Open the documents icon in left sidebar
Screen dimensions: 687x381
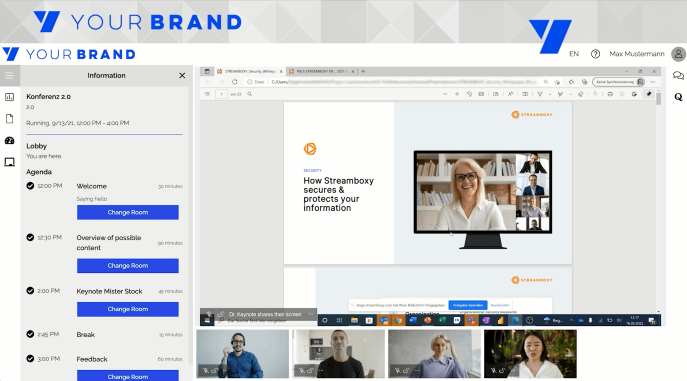tap(9, 119)
